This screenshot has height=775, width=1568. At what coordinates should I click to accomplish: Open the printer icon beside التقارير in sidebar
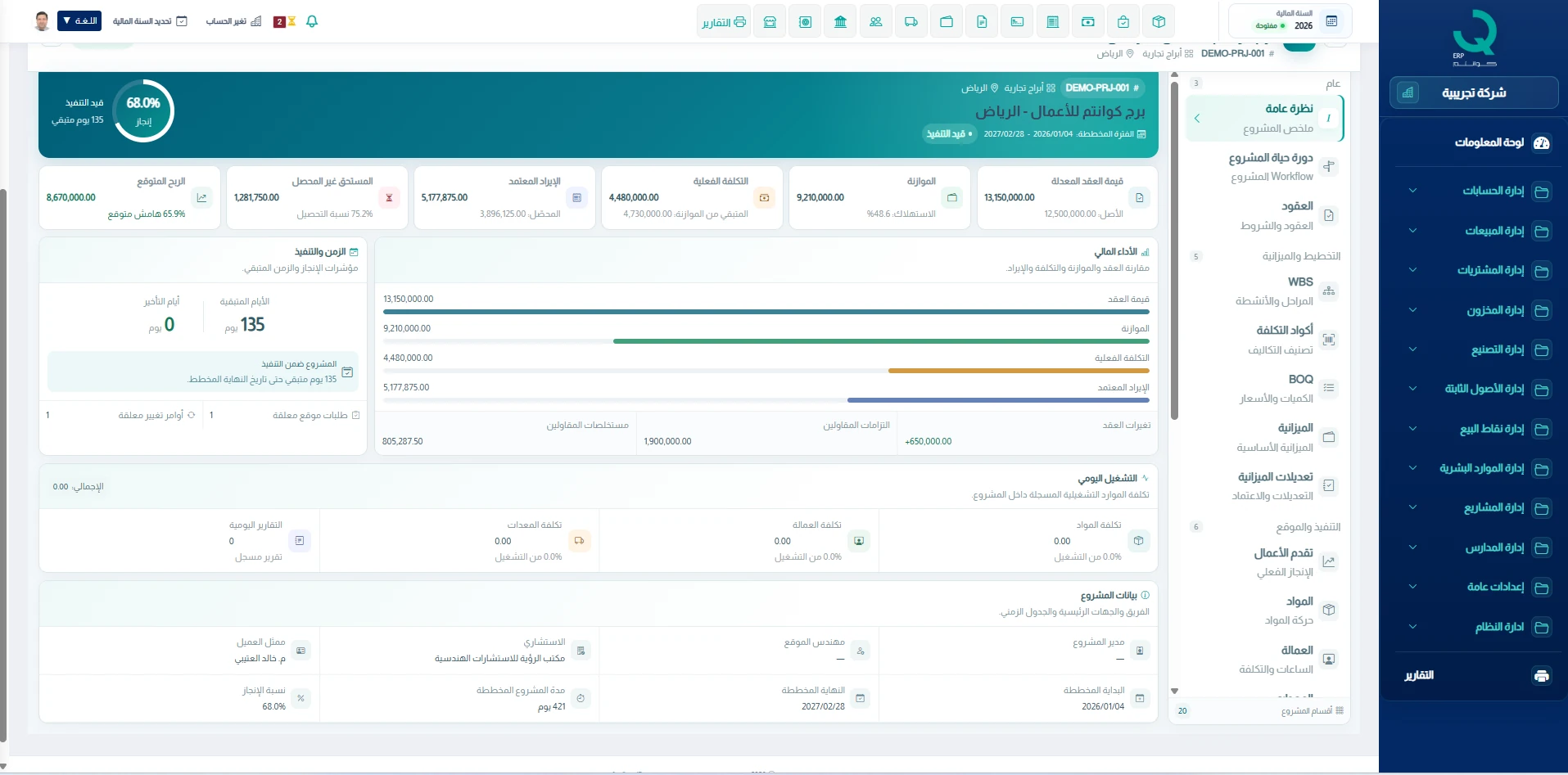(x=1542, y=676)
